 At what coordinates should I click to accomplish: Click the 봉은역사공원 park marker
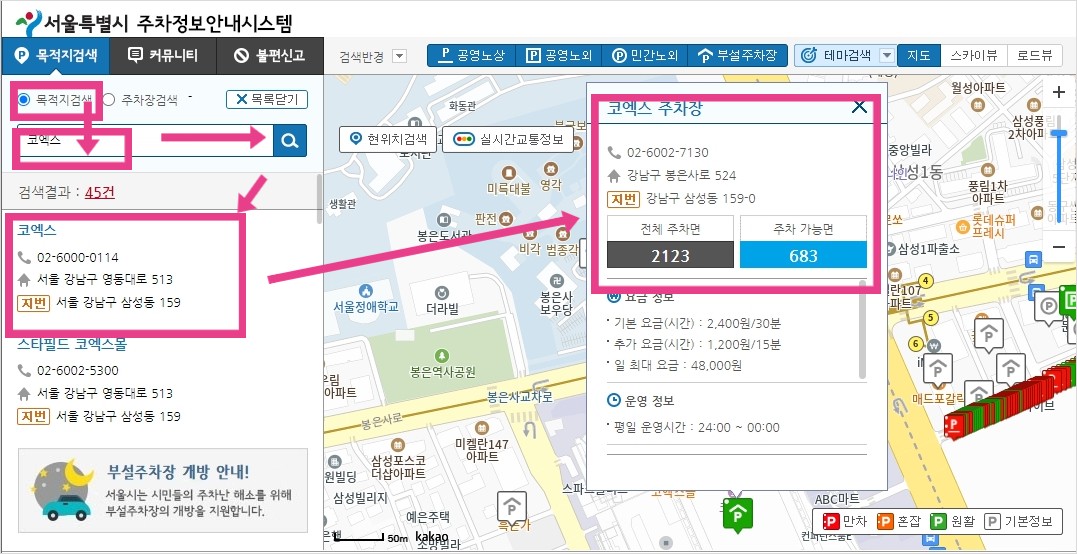tap(443, 356)
